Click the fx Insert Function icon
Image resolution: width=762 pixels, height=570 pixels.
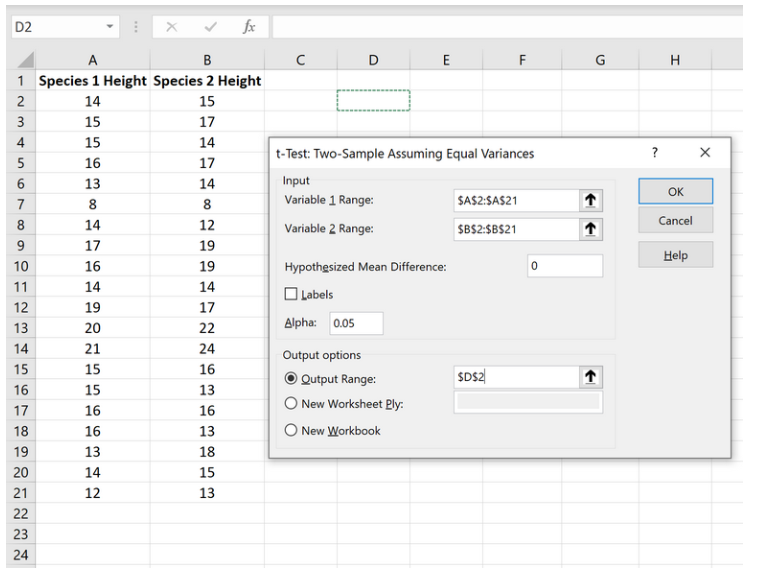coord(249,27)
